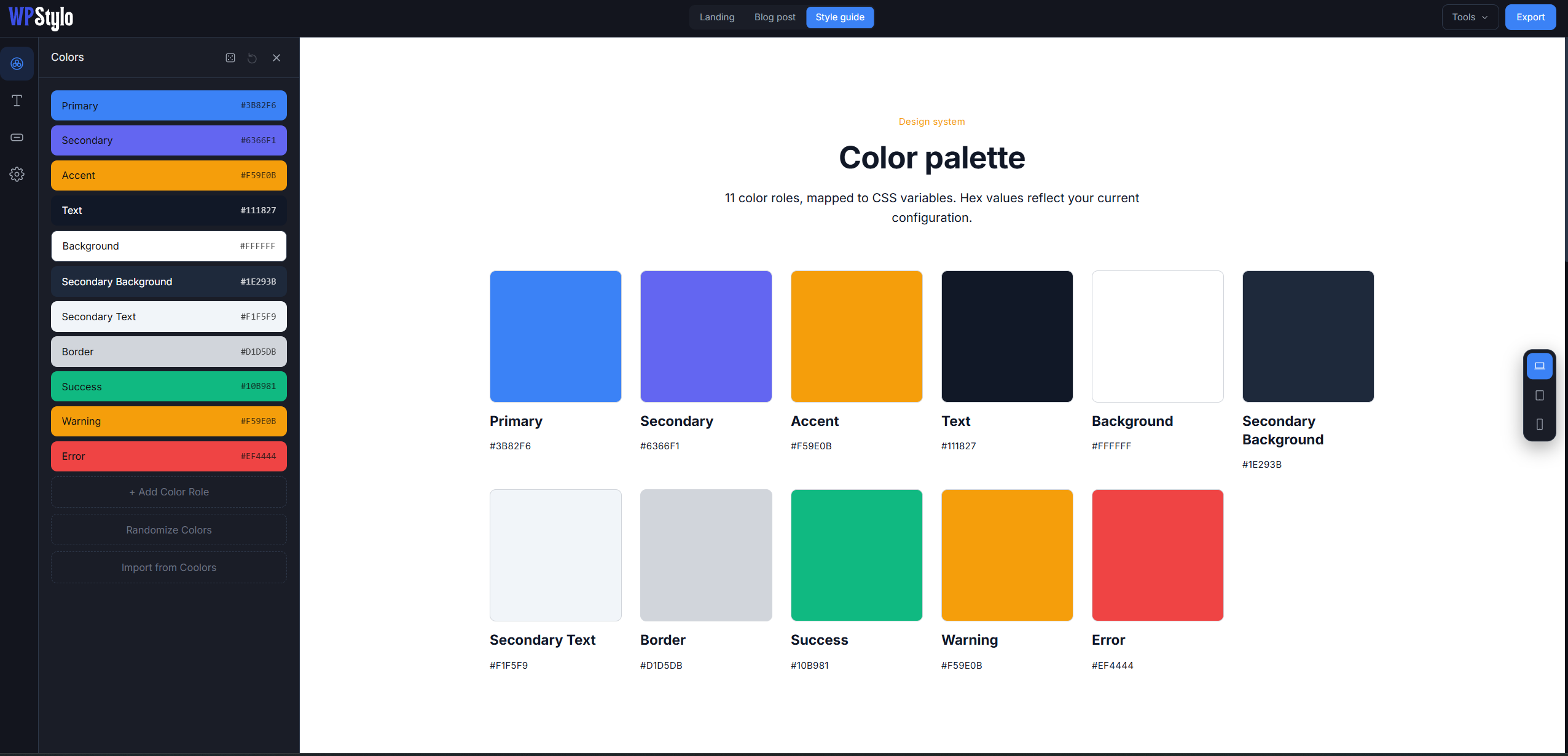Switch to the Landing tab
This screenshot has height=756, width=1568.
click(x=717, y=17)
